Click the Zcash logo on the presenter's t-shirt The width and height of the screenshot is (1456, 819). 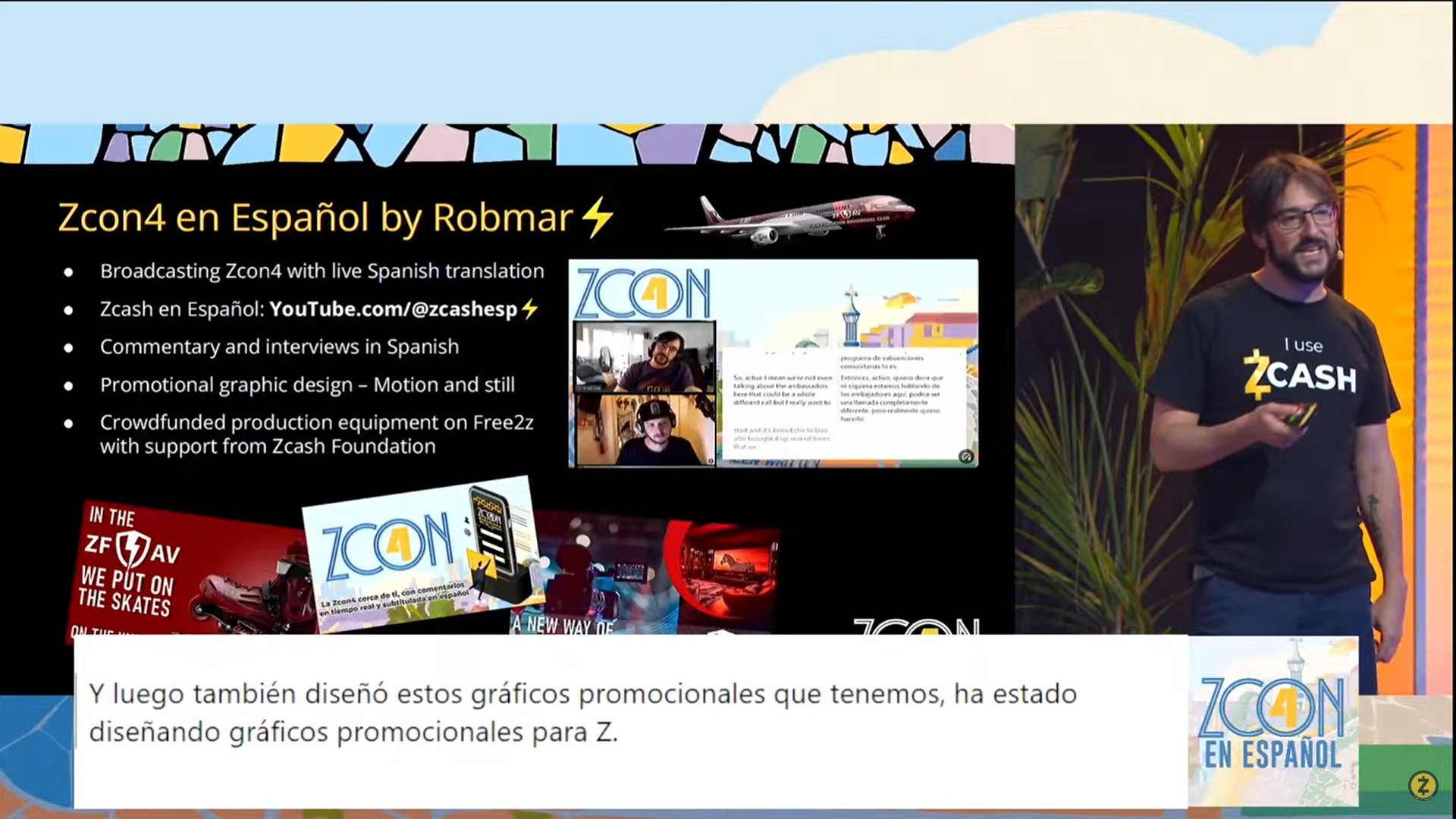(1300, 374)
